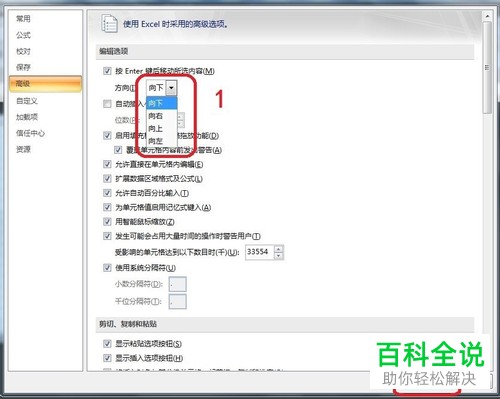Open 信任中心 settings
This screenshot has height=399, width=500.
pyautogui.click(x=30, y=133)
